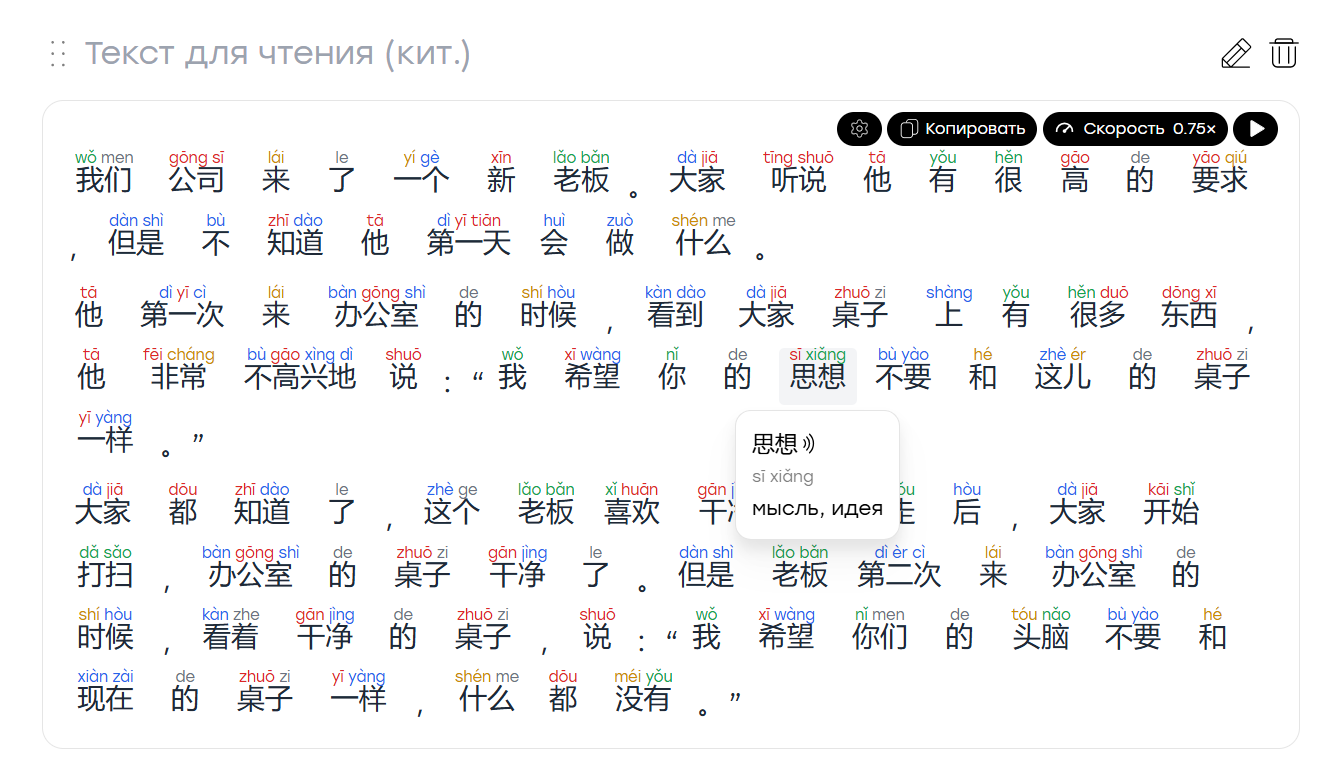
Task: Click the highlighted word 思想 in the text
Action: (818, 376)
